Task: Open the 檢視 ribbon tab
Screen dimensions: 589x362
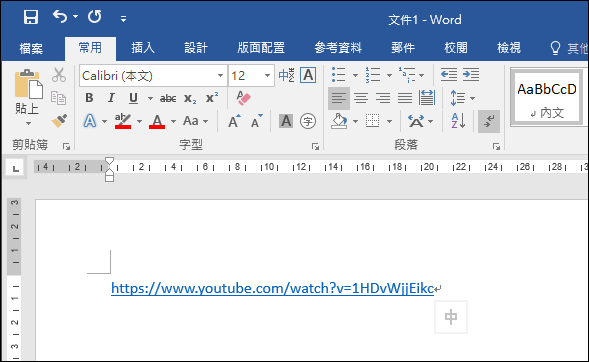Action: (509, 48)
